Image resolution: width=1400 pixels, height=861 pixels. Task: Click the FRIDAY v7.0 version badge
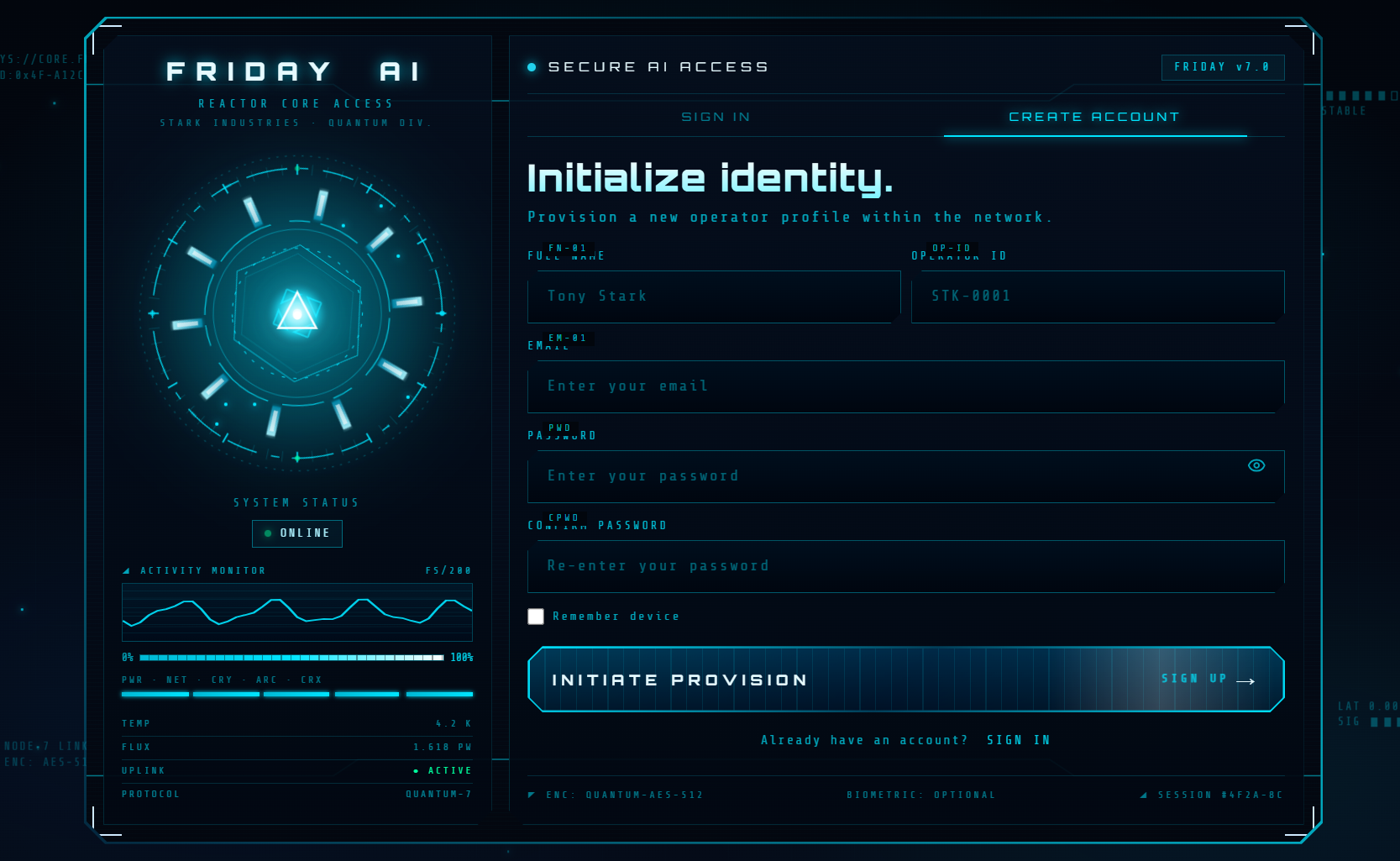coord(1222,67)
